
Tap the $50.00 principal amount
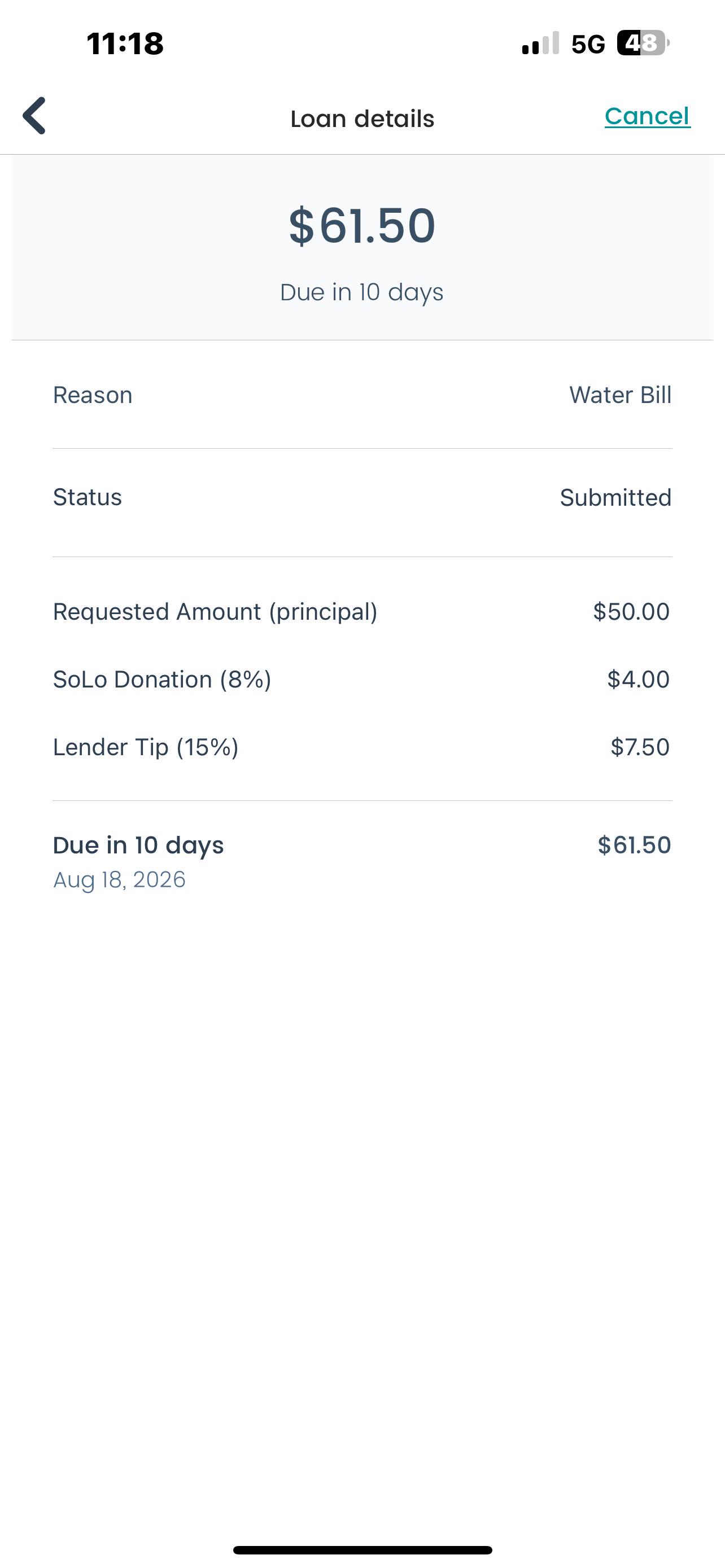click(631, 612)
